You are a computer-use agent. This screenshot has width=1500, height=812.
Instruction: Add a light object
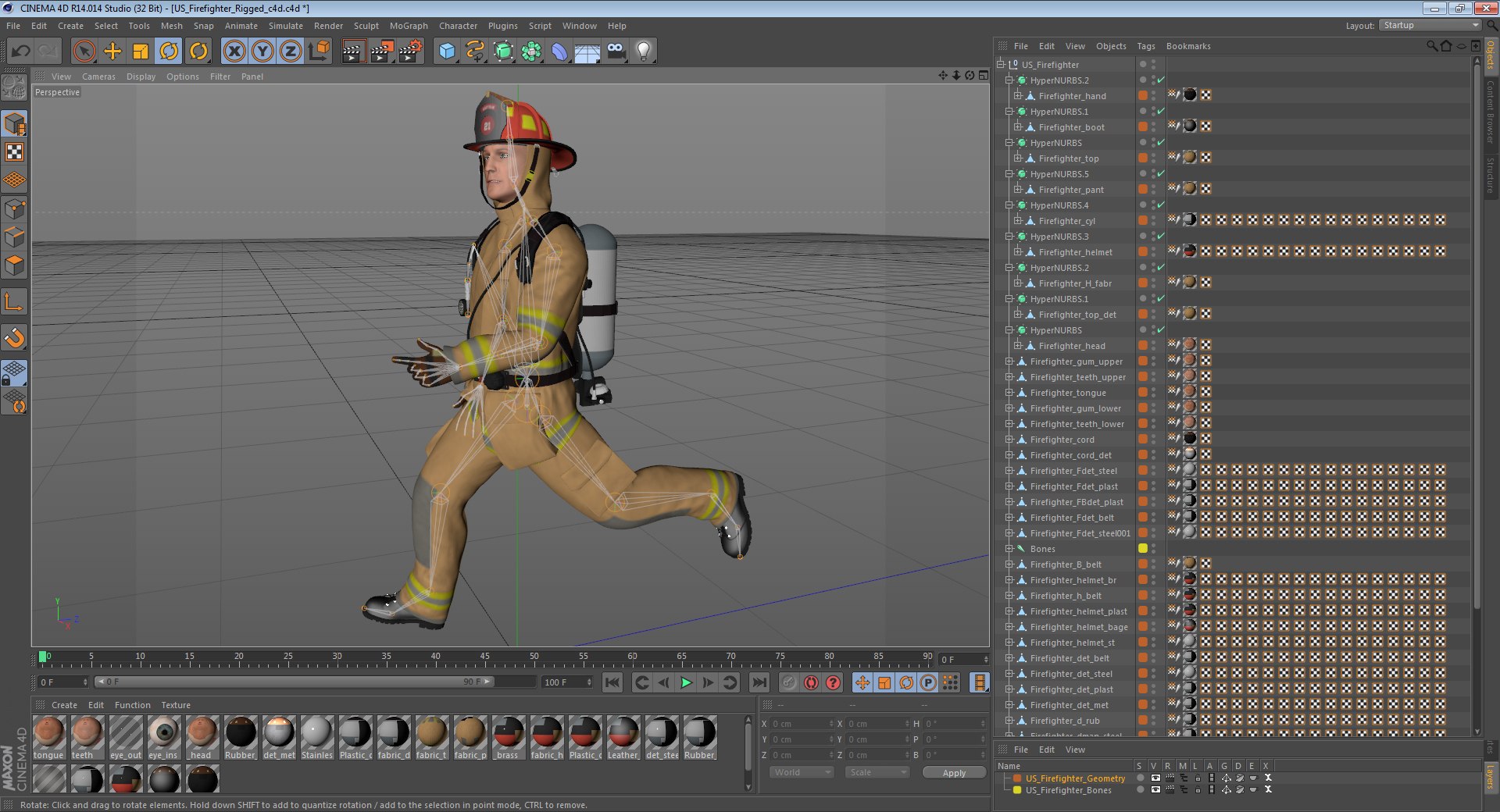click(x=644, y=52)
